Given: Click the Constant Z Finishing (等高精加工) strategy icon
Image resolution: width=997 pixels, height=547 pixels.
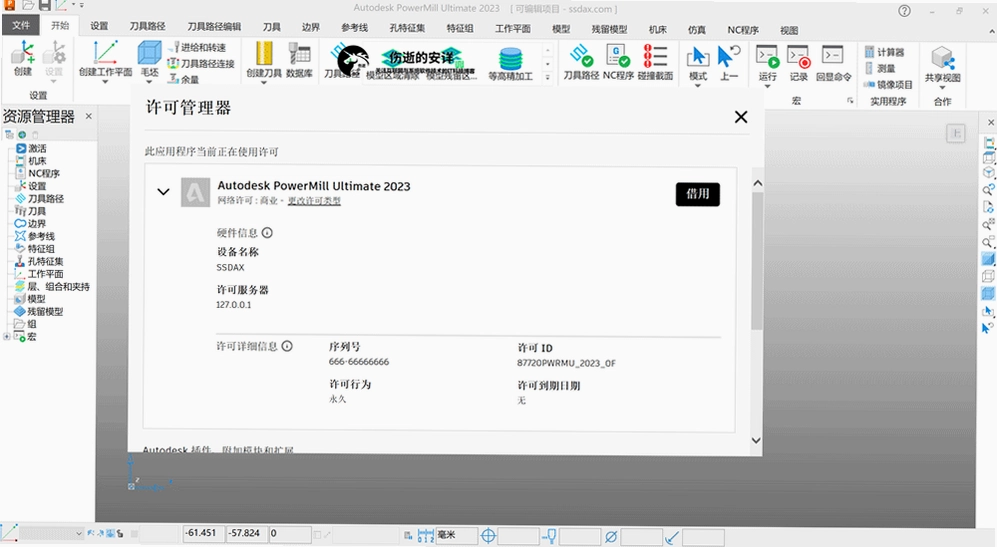Looking at the screenshot, I should pyautogui.click(x=510, y=59).
